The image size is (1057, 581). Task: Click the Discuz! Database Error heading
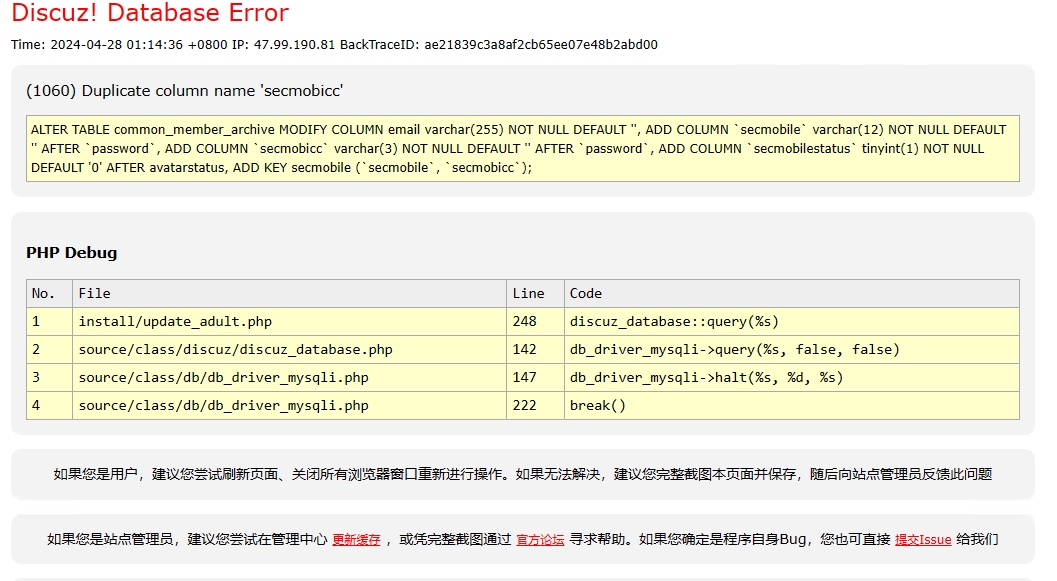tap(150, 14)
